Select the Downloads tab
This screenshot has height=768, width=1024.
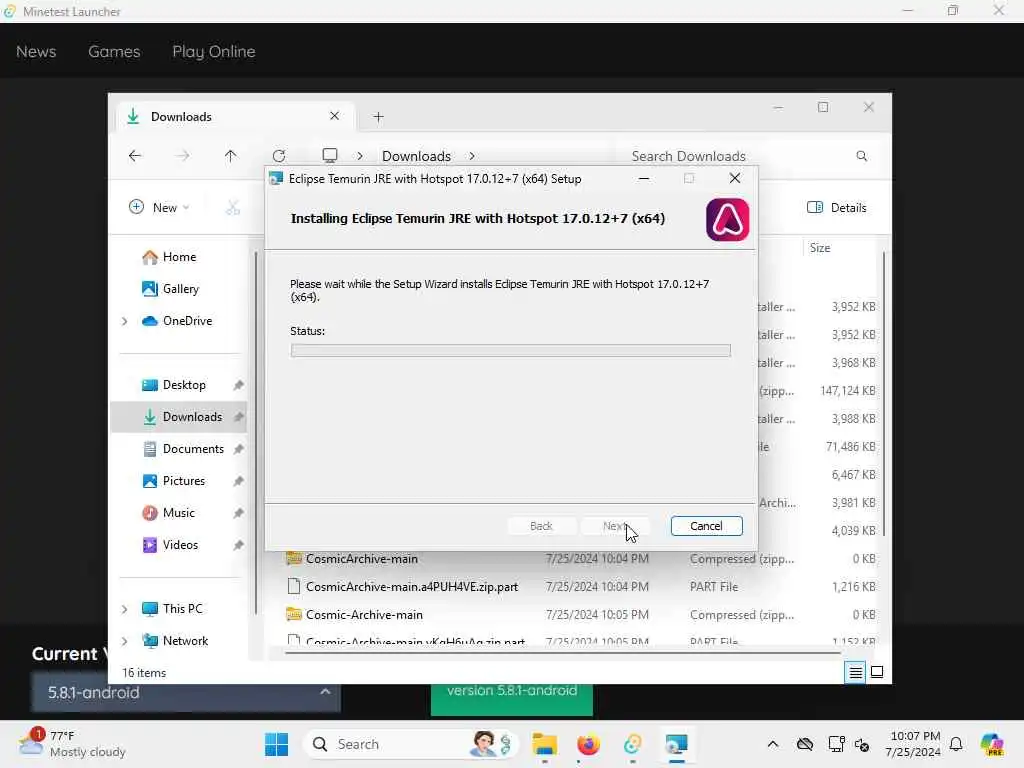pos(235,116)
